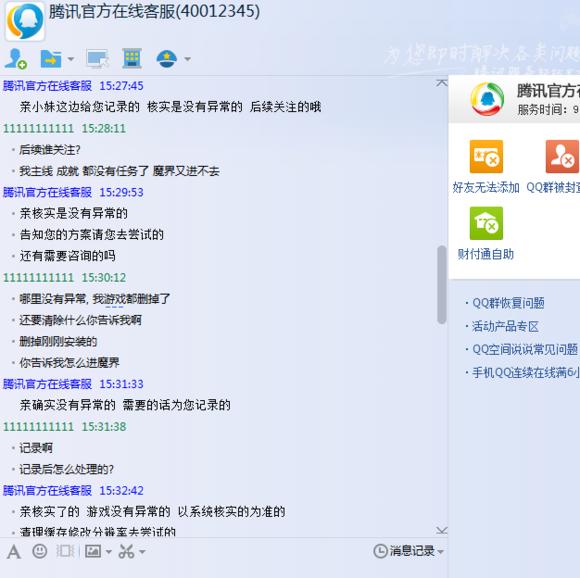
Task: Open the QQ群恢复问题 link
Action: (508, 303)
